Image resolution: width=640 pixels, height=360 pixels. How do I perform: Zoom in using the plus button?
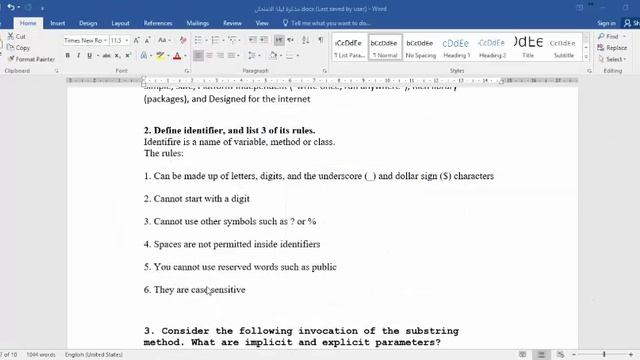coord(631,354)
